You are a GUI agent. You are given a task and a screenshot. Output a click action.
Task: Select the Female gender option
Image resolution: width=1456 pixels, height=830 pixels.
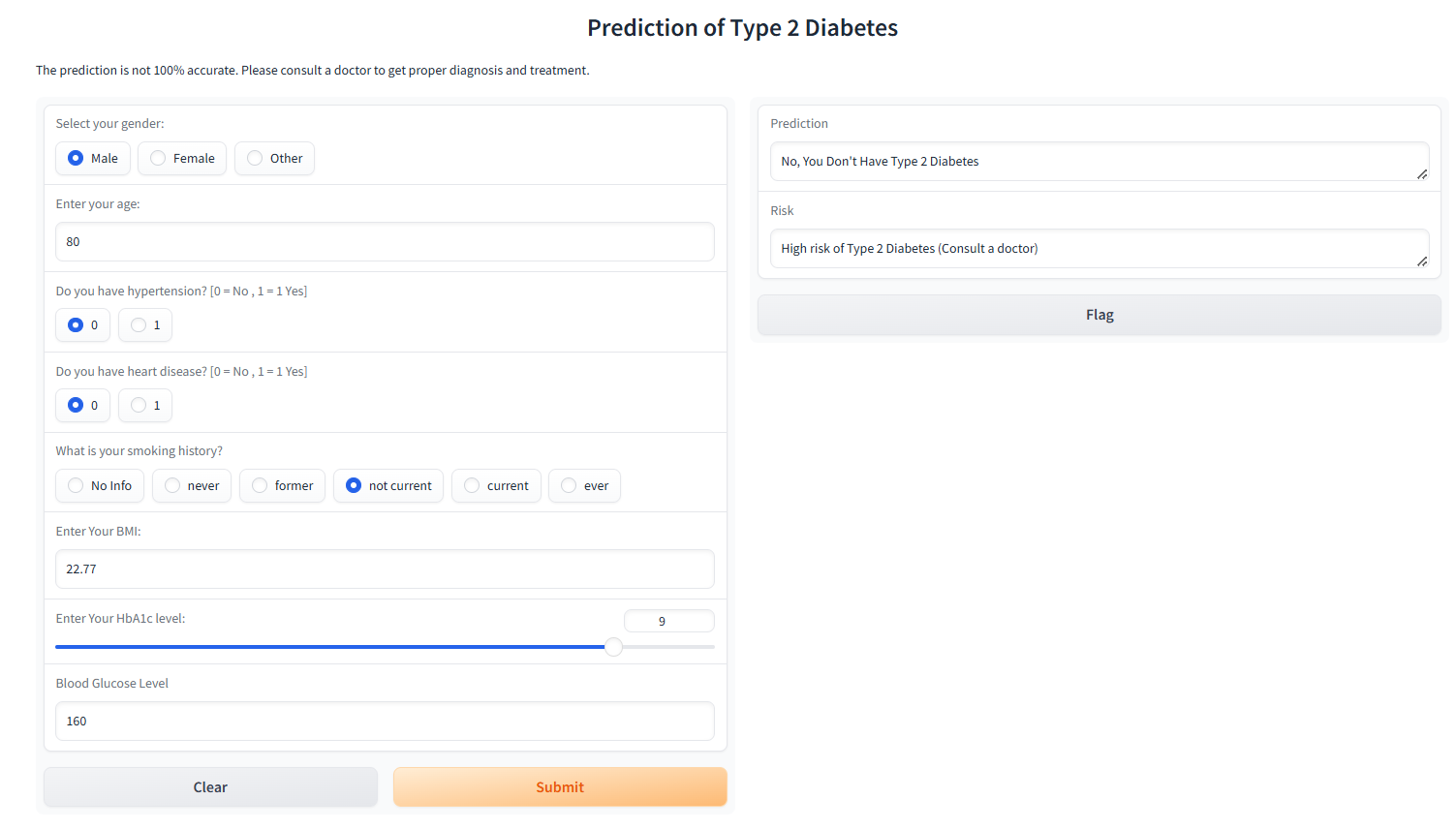159,159
